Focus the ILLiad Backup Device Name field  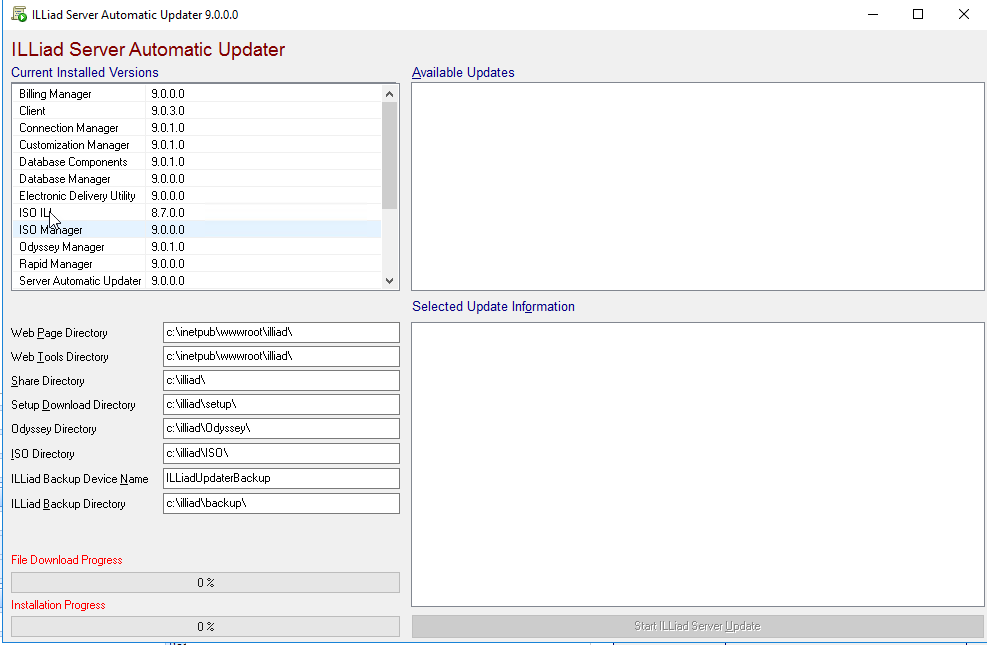click(280, 479)
